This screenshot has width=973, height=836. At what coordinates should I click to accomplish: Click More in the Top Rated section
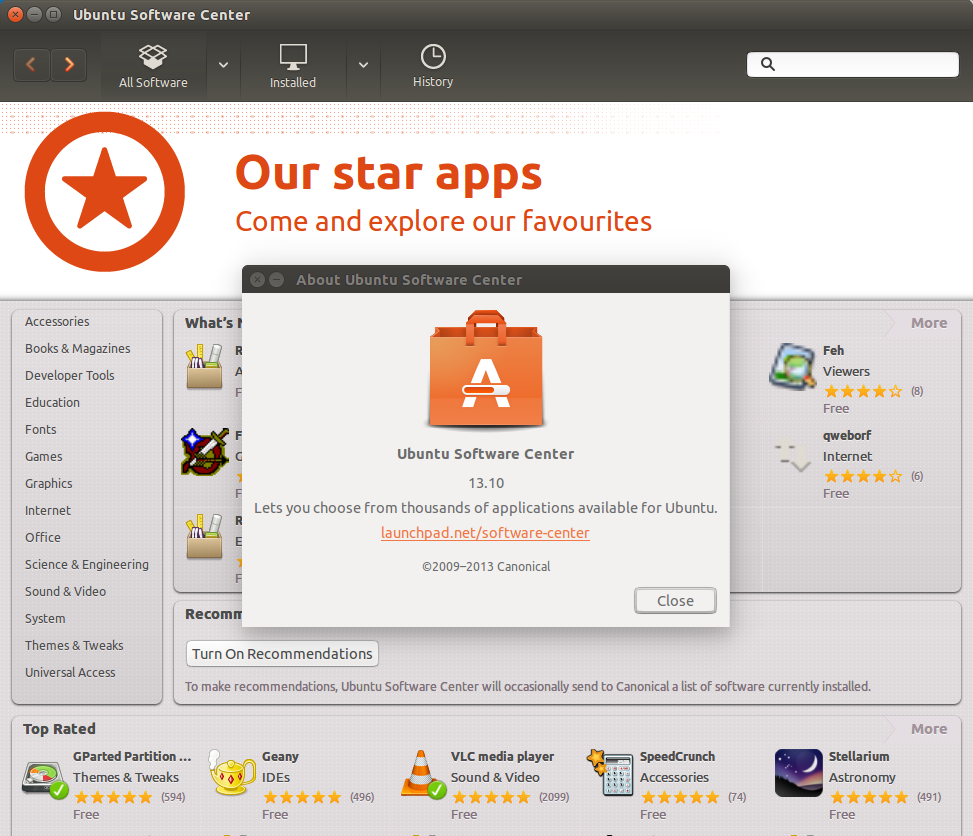(928, 729)
